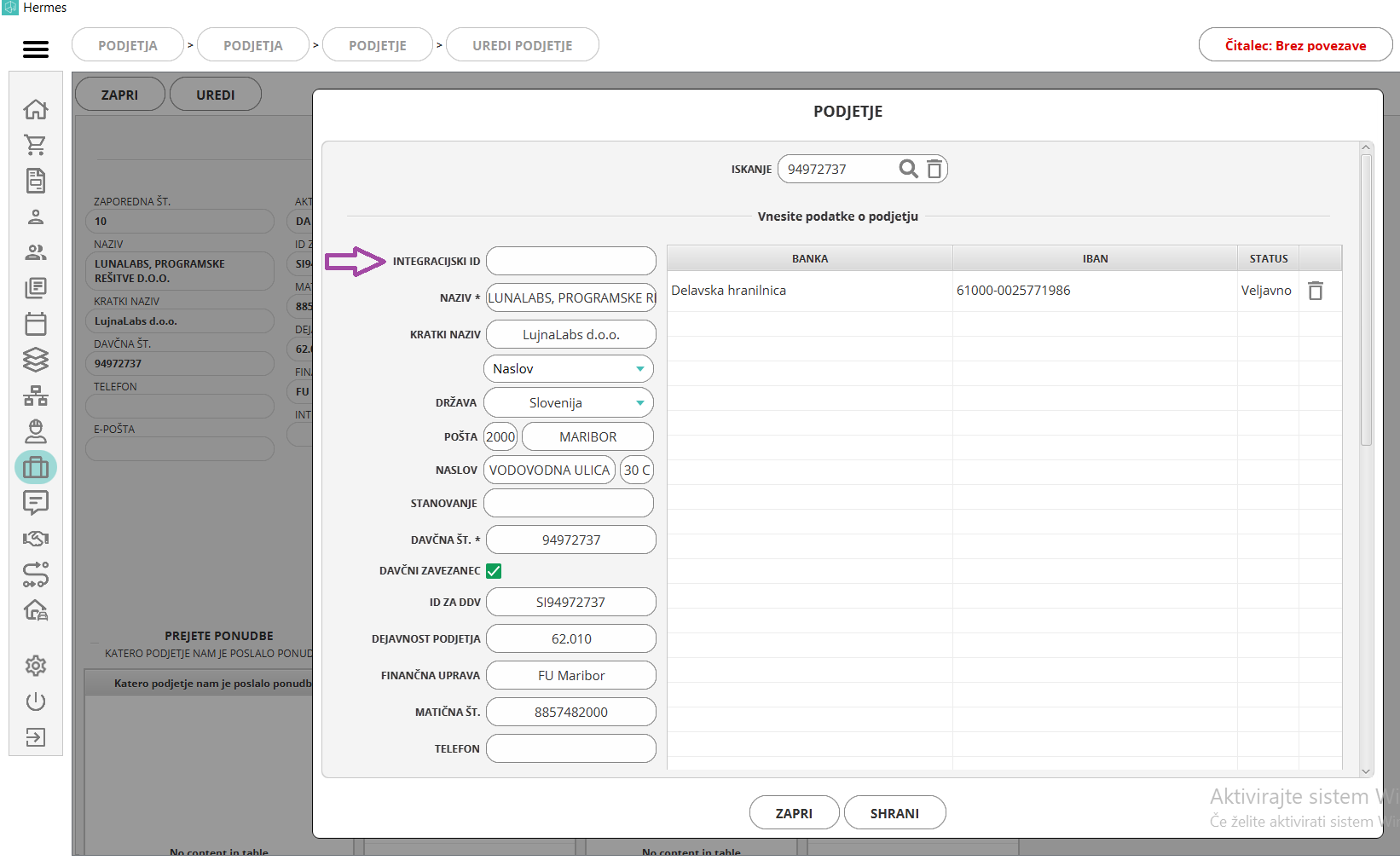Screen dimensions: 1400x866
Task: Open the group of people sidebar icon
Action: click(x=36, y=252)
